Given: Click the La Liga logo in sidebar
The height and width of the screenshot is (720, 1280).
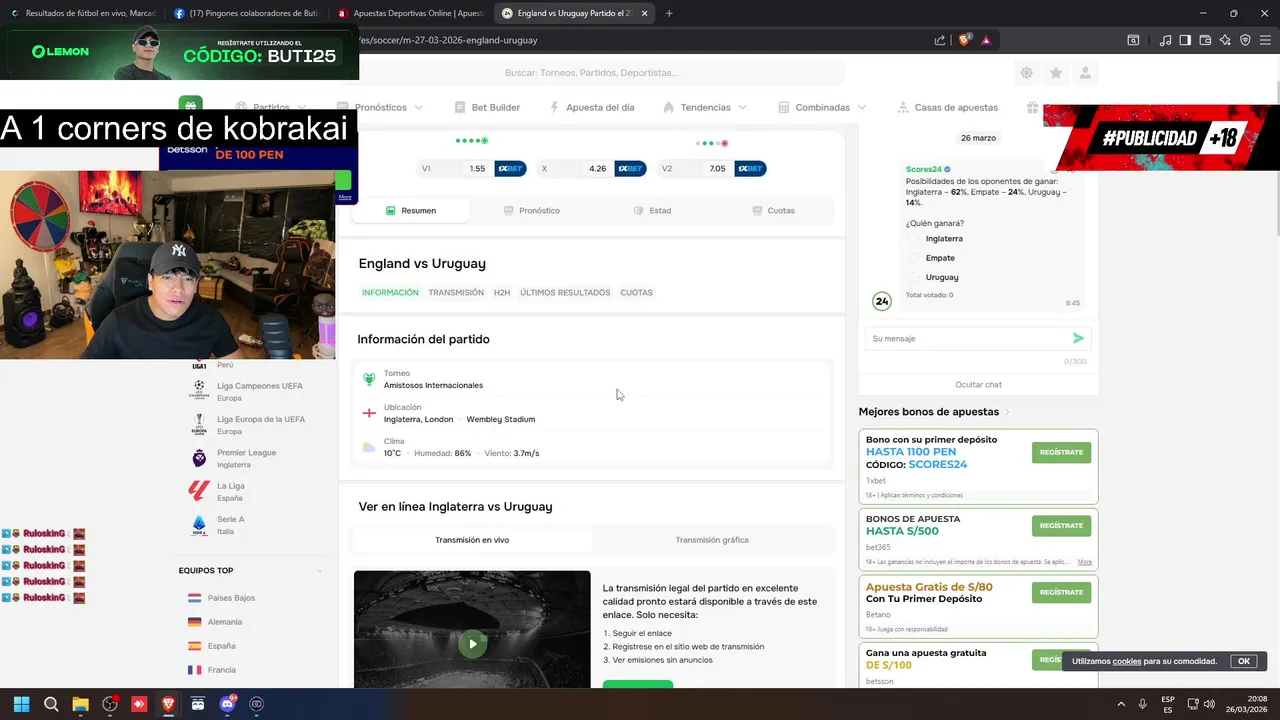Looking at the screenshot, I should click(199, 491).
